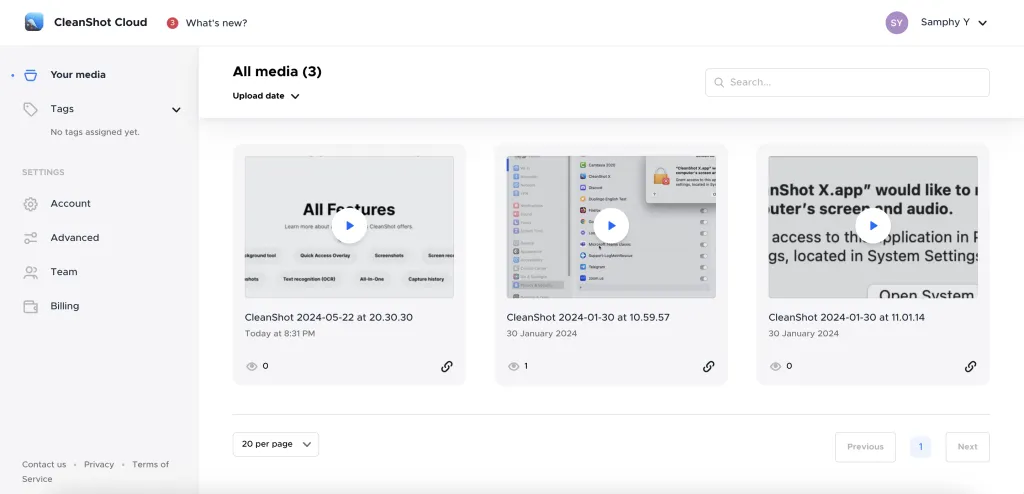This screenshot has height=494, width=1024.
Task: Select page 1 in pagination
Action: (920, 447)
